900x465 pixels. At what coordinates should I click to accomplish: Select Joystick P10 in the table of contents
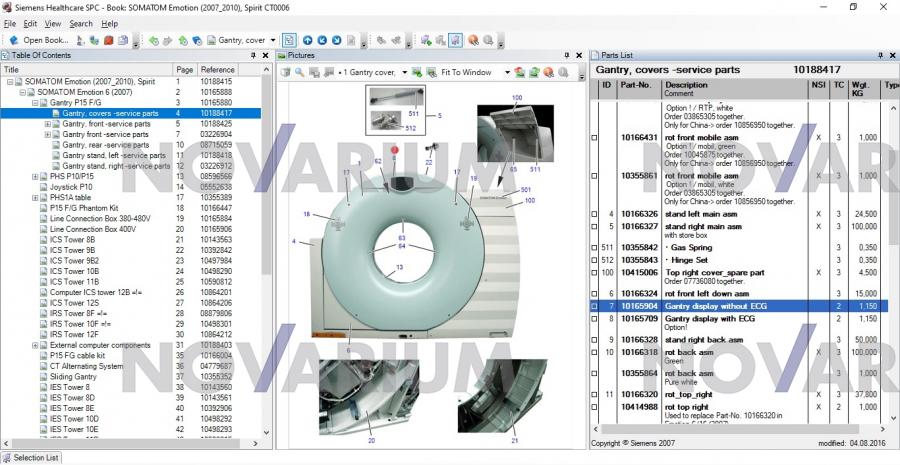[x=71, y=186]
